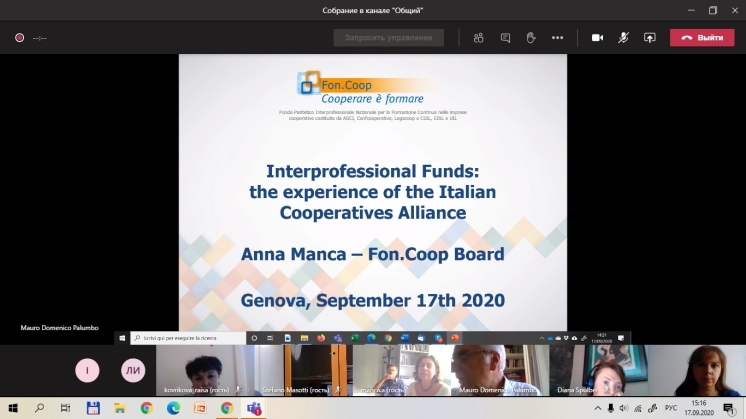
Task: Click the Teams icon in the taskbar
Action: coord(253,408)
